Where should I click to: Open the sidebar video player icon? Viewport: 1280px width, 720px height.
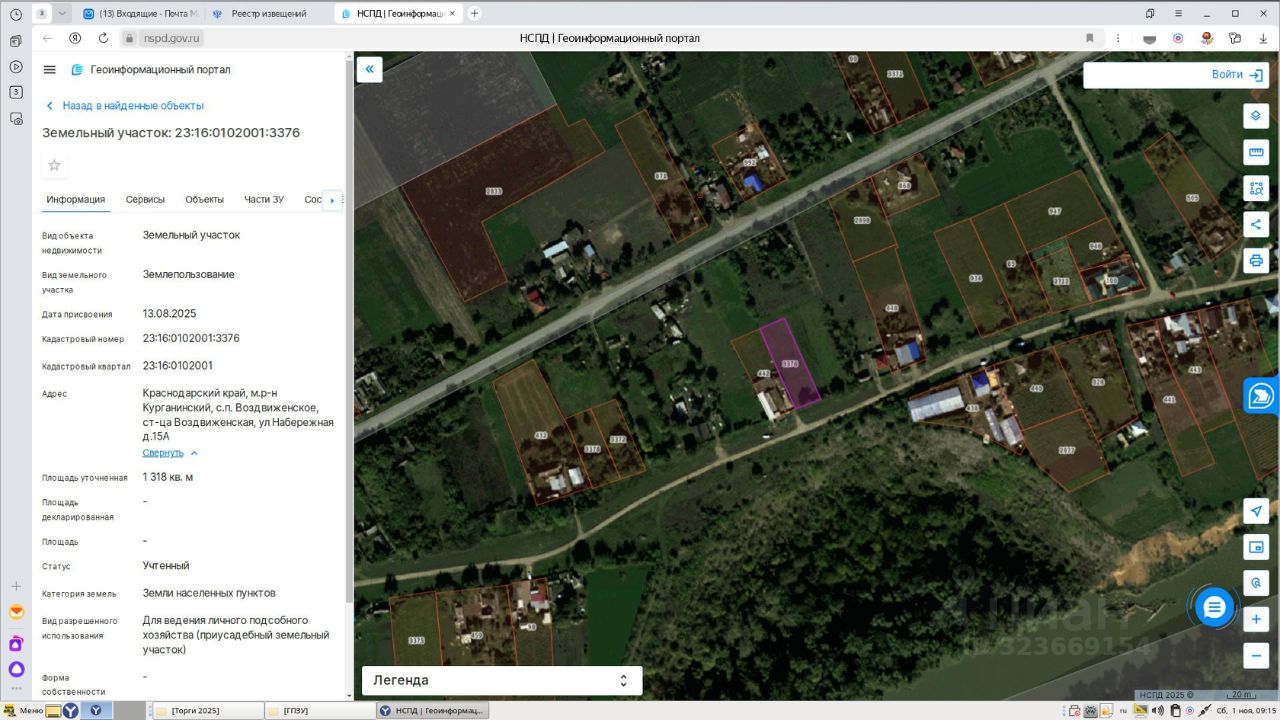pyautogui.click(x=16, y=67)
